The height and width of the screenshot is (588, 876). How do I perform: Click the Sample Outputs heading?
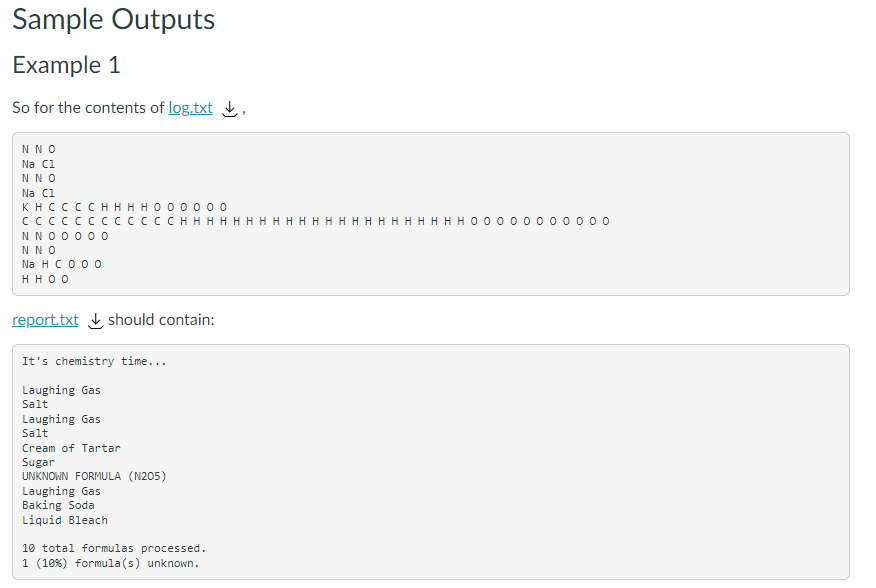point(113,20)
